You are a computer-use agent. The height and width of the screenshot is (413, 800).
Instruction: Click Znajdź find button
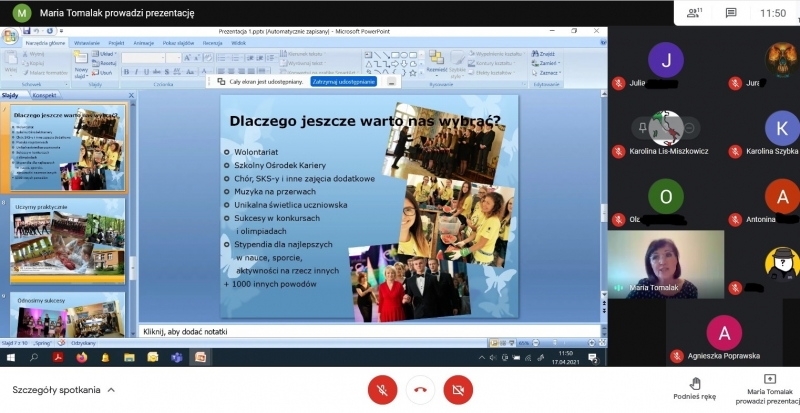pos(543,54)
